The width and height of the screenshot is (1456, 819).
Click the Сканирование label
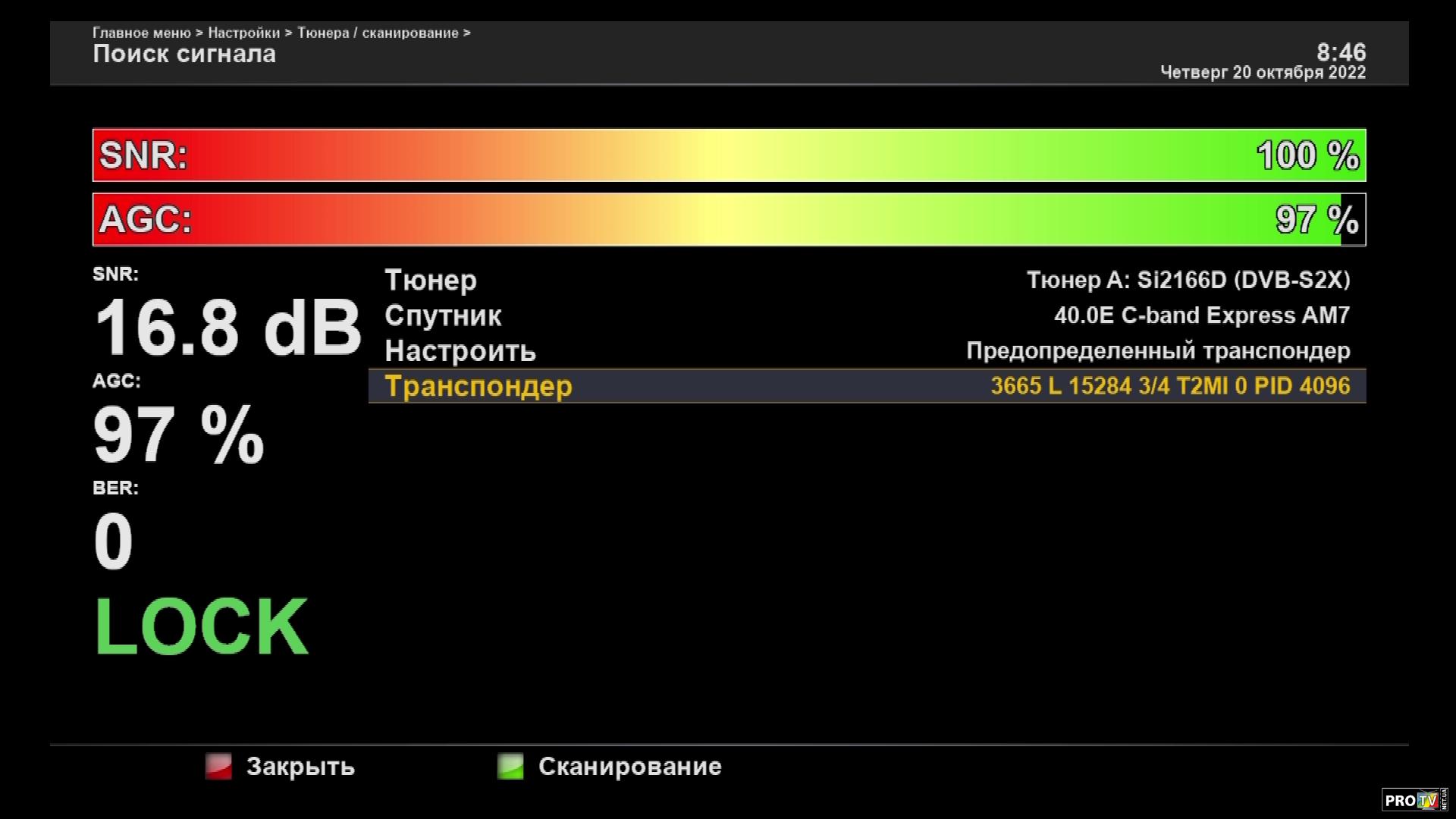[629, 767]
